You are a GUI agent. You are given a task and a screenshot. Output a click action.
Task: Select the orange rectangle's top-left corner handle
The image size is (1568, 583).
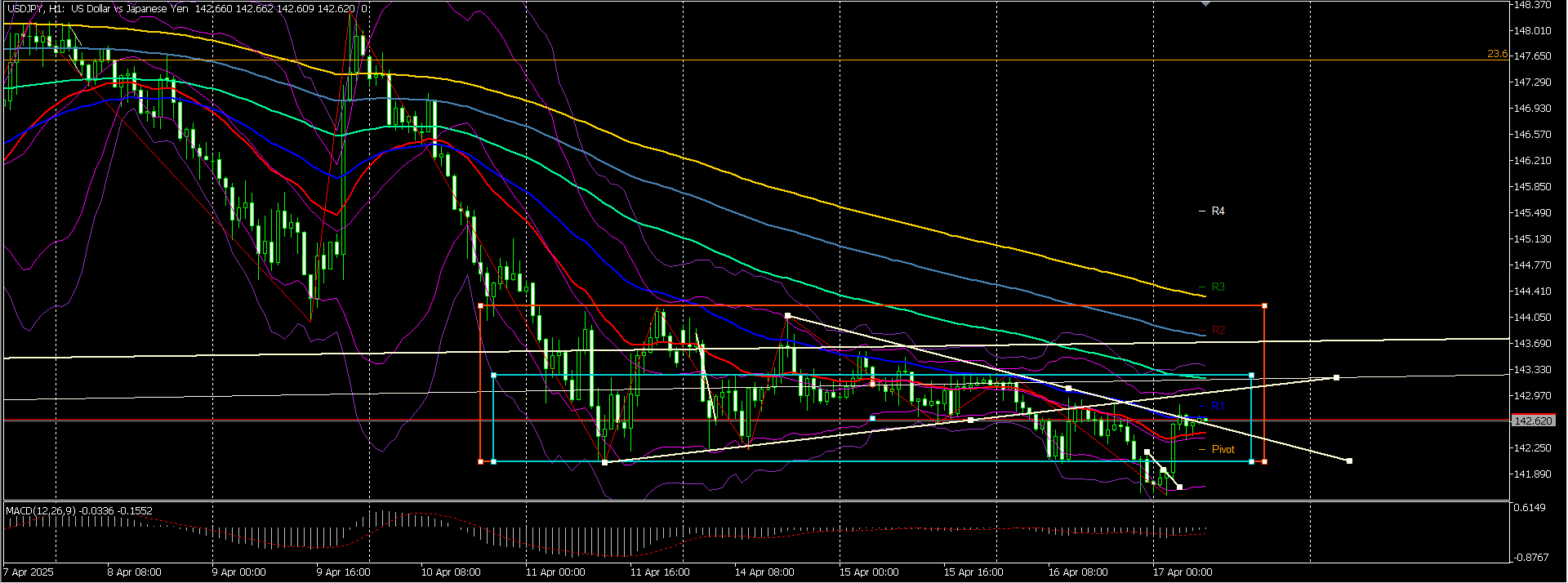tap(480, 306)
